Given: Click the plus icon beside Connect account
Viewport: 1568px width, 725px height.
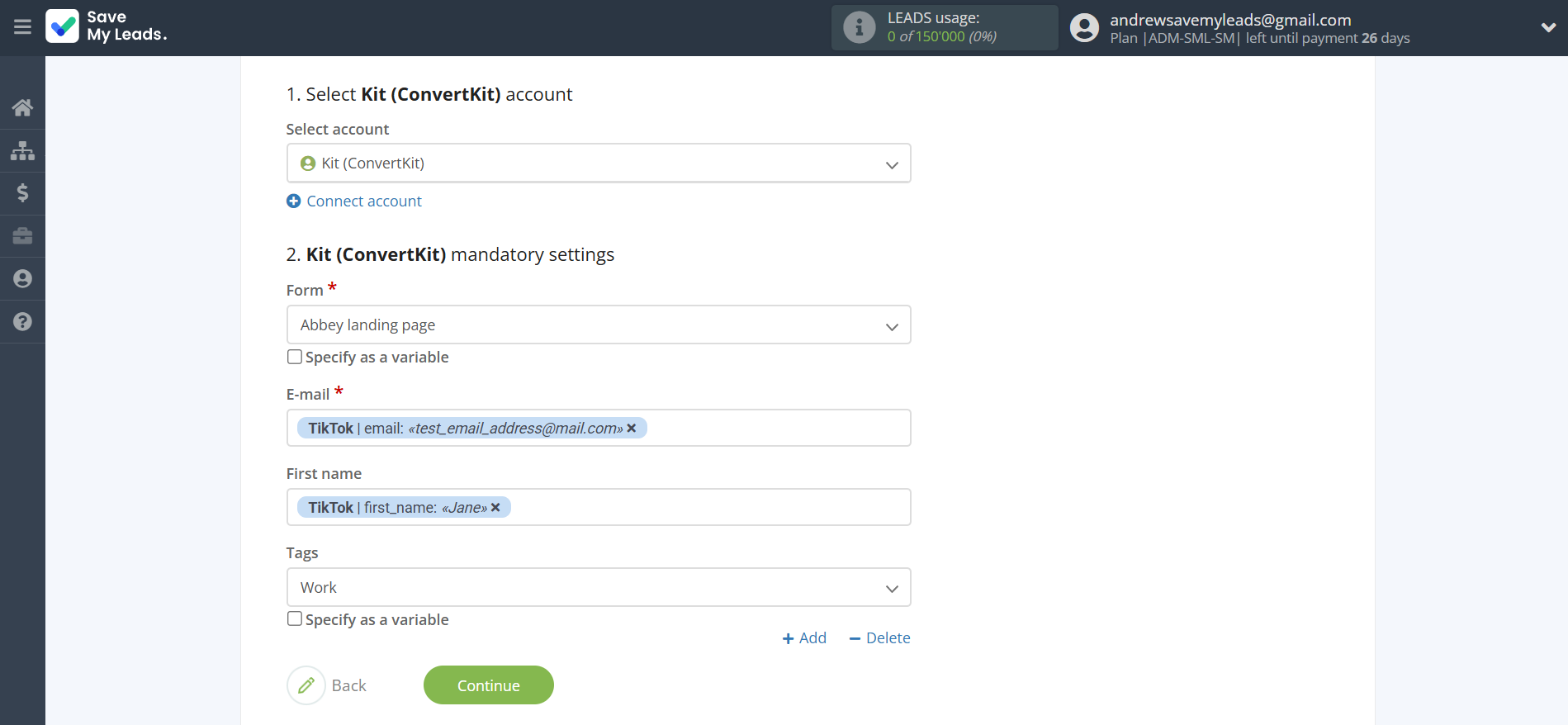Looking at the screenshot, I should [x=293, y=201].
